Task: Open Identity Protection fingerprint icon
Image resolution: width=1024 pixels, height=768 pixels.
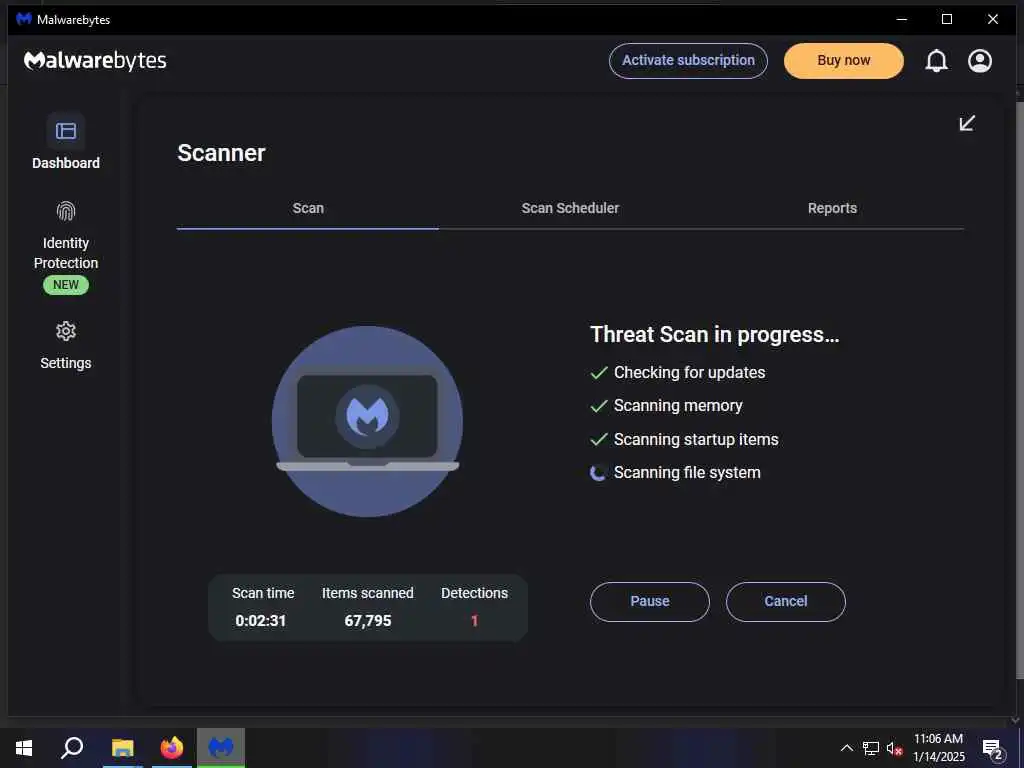Action: tap(66, 212)
